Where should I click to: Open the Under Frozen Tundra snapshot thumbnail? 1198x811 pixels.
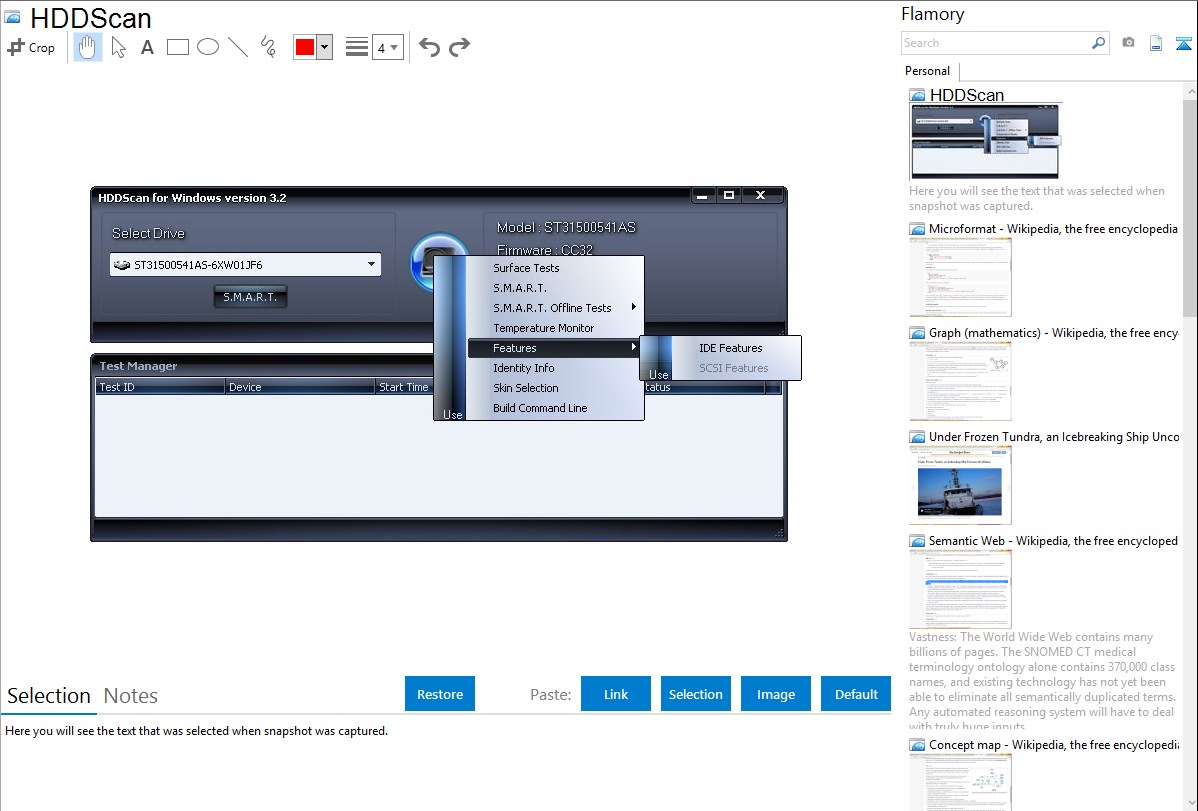(x=960, y=485)
